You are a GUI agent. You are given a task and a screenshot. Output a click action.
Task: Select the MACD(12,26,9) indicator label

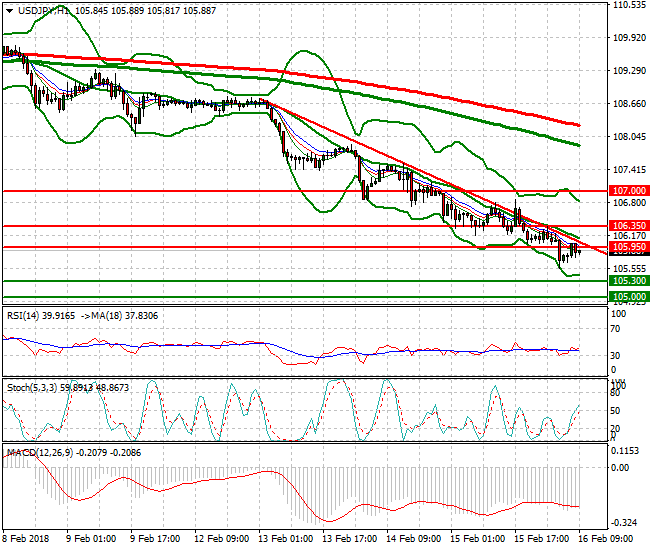click(36, 452)
